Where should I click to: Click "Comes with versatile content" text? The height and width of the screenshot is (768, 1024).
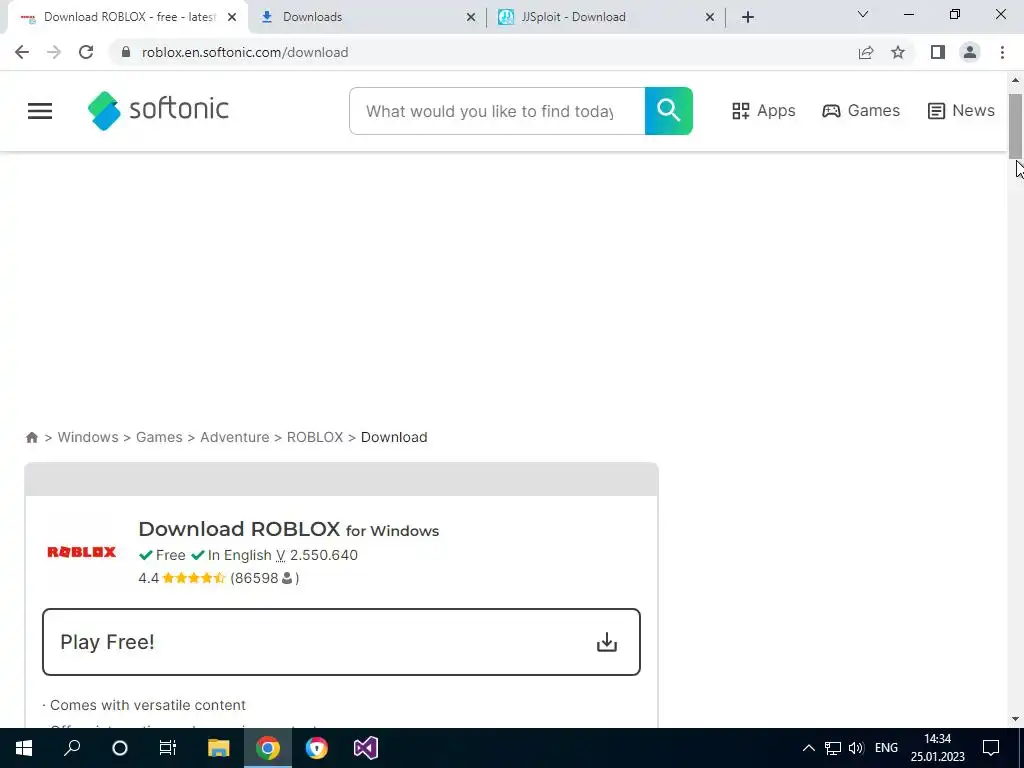(148, 705)
